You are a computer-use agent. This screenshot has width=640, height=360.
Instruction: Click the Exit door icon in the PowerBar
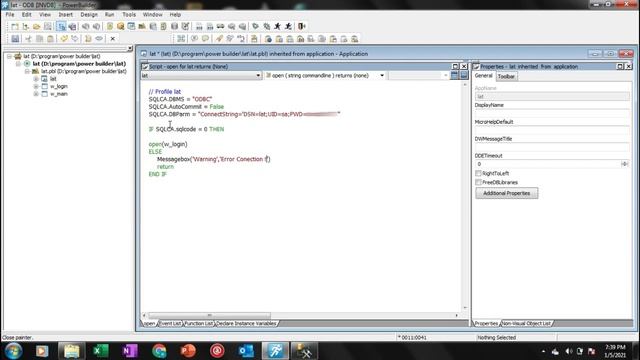tap(302, 27)
